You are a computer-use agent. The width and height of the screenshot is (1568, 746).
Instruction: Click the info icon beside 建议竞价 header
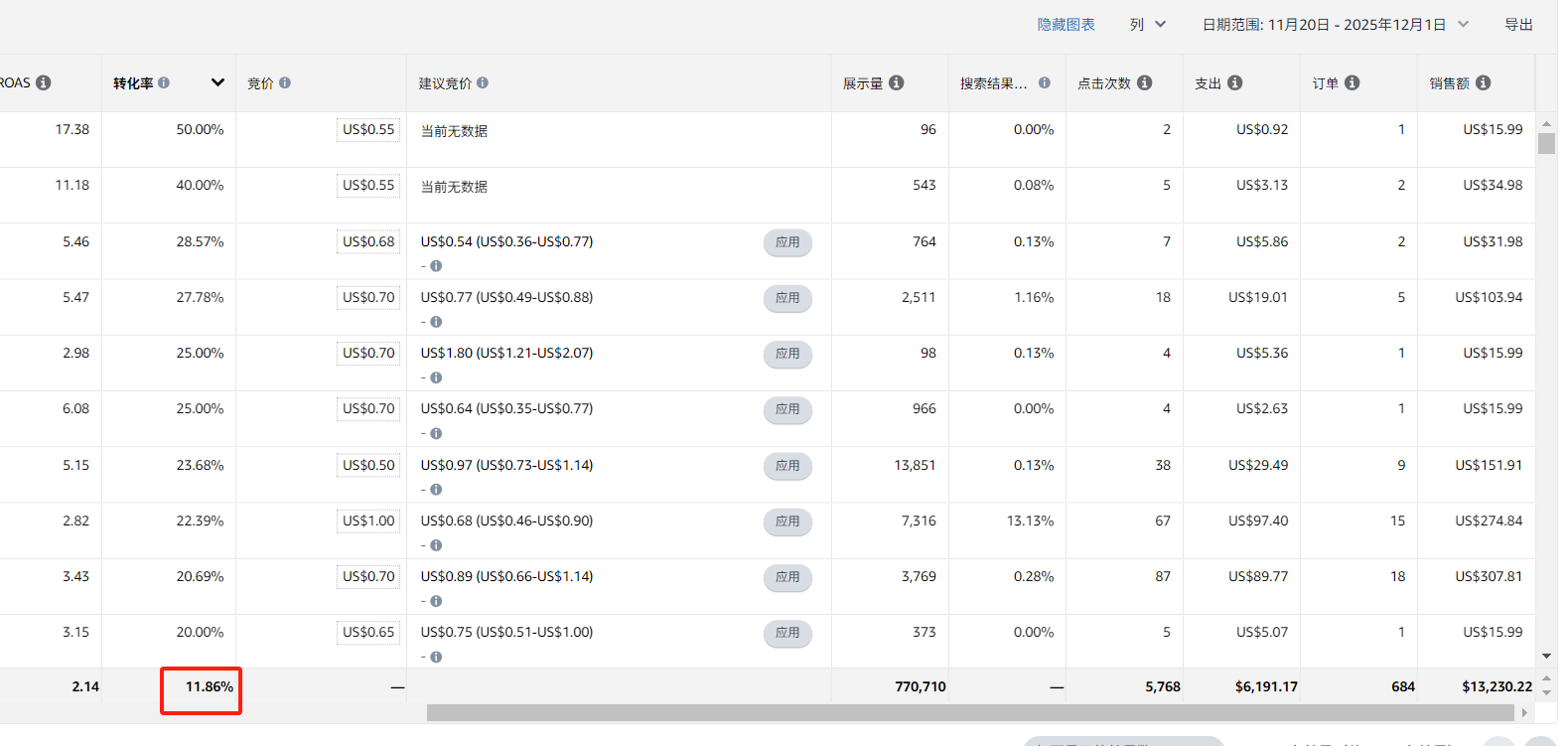coord(483,83)
